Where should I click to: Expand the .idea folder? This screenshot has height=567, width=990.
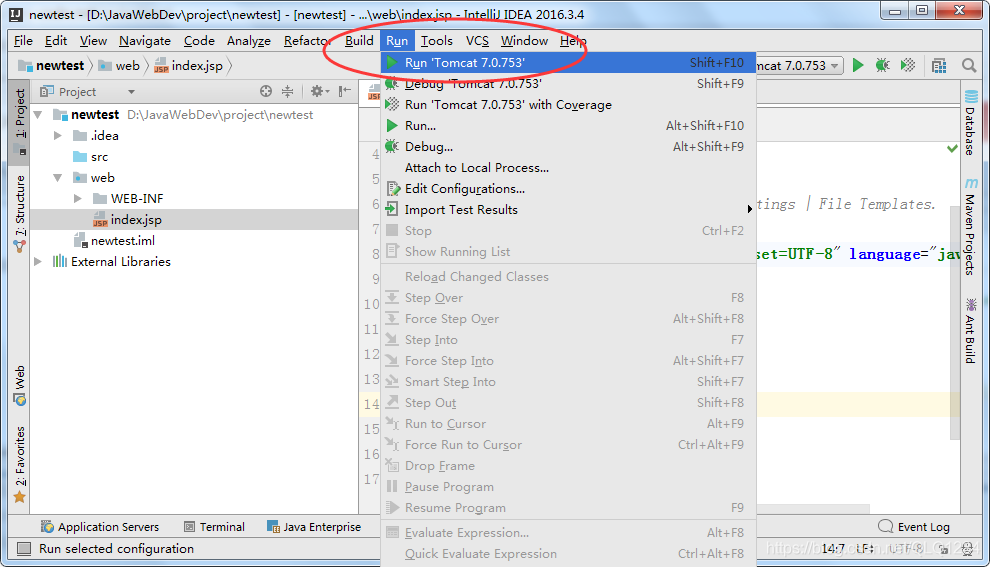coord(57,136)
